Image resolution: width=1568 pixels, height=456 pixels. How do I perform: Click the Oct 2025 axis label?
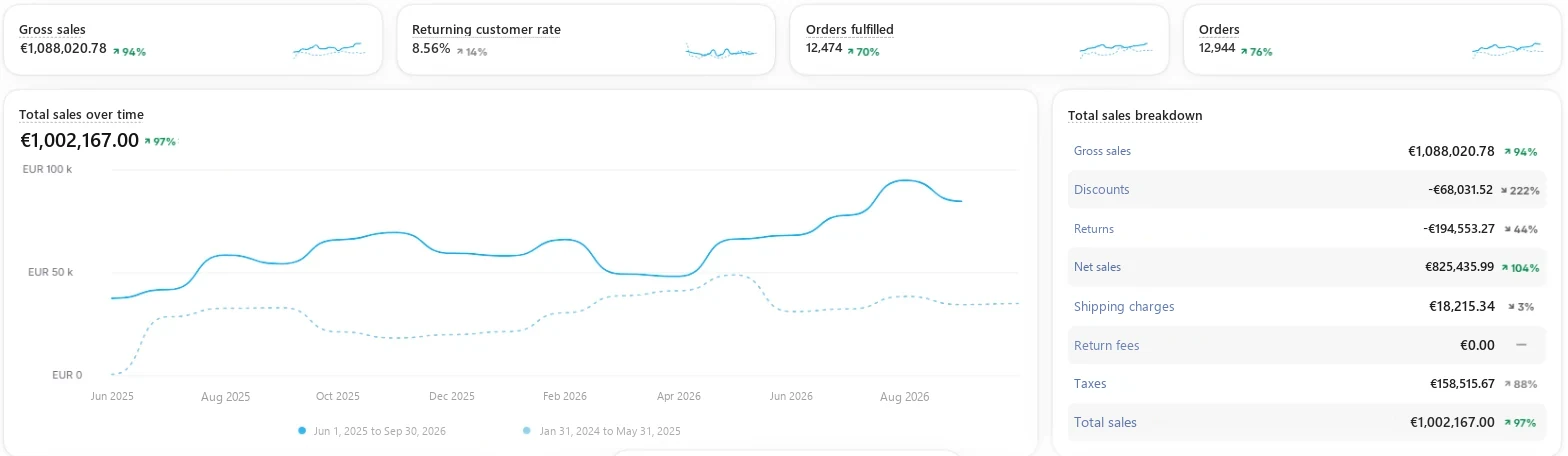tap(338, 397)
